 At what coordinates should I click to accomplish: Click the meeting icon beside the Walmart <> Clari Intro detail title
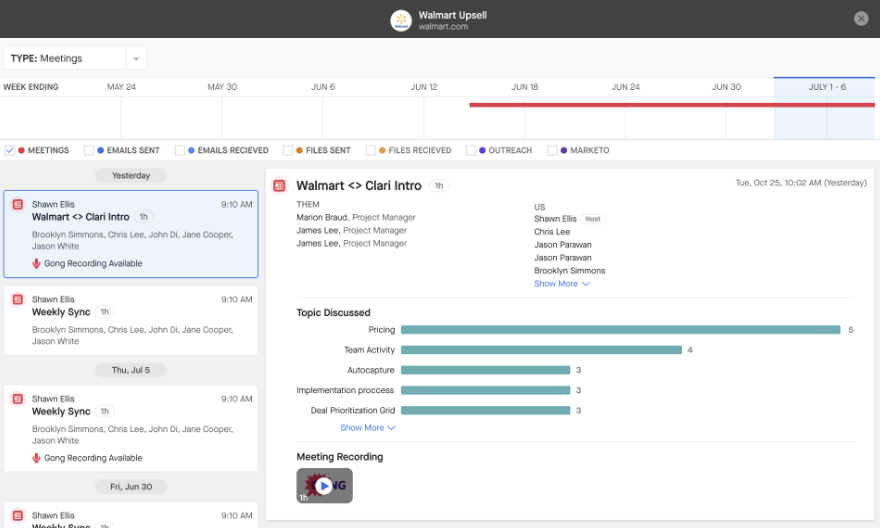pos(279,186)
